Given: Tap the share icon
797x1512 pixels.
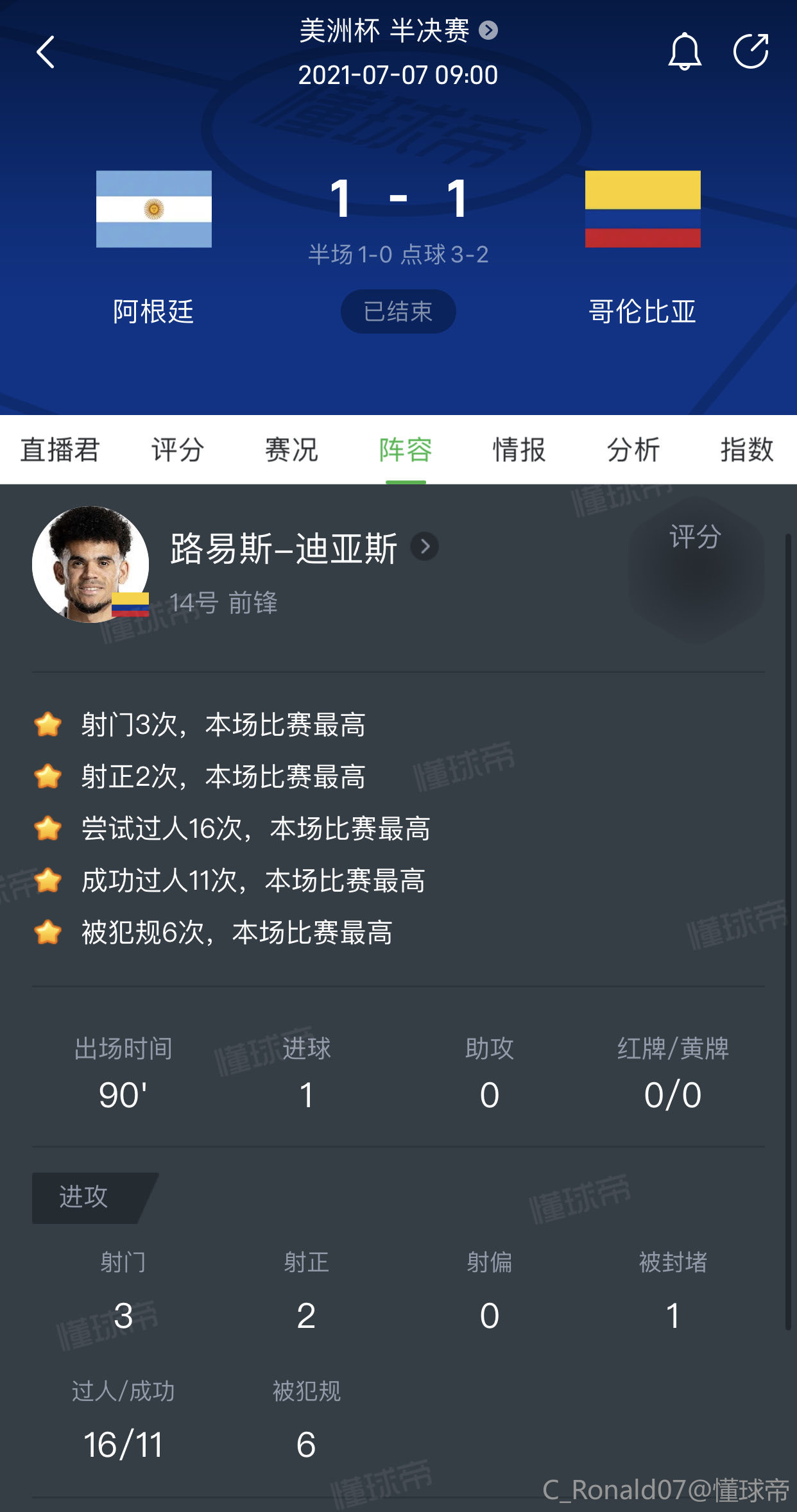Looking at the screenshot, I should tap(751, 51).
